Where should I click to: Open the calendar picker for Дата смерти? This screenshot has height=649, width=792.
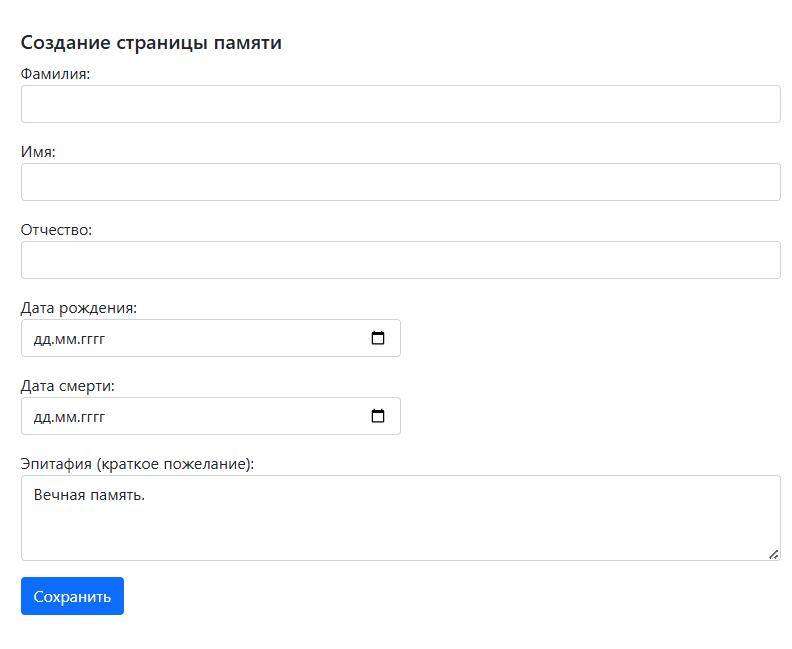378,416
